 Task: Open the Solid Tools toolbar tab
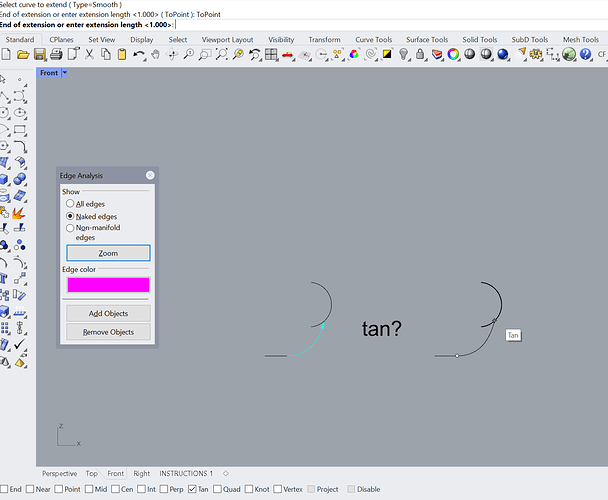click(480, 40)
